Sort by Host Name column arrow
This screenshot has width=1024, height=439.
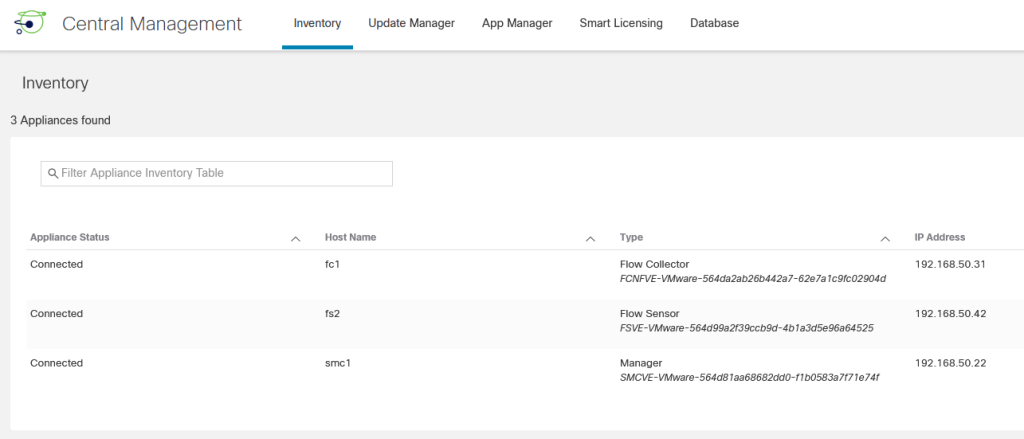(590, 239)
